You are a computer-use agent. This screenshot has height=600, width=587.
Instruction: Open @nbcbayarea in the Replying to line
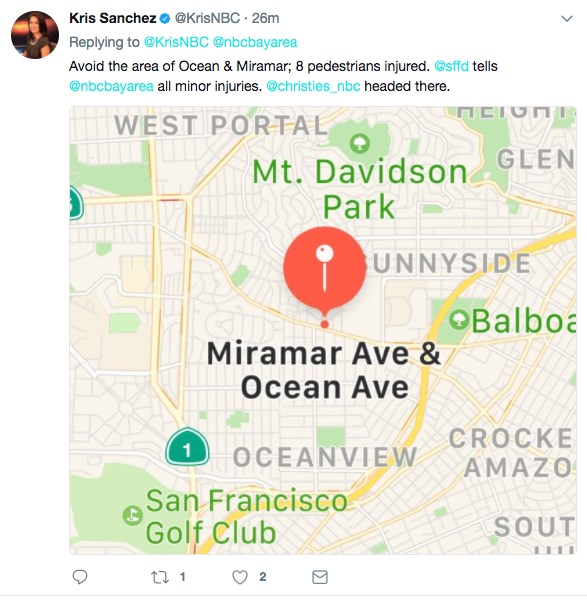(x=255, y=42)
